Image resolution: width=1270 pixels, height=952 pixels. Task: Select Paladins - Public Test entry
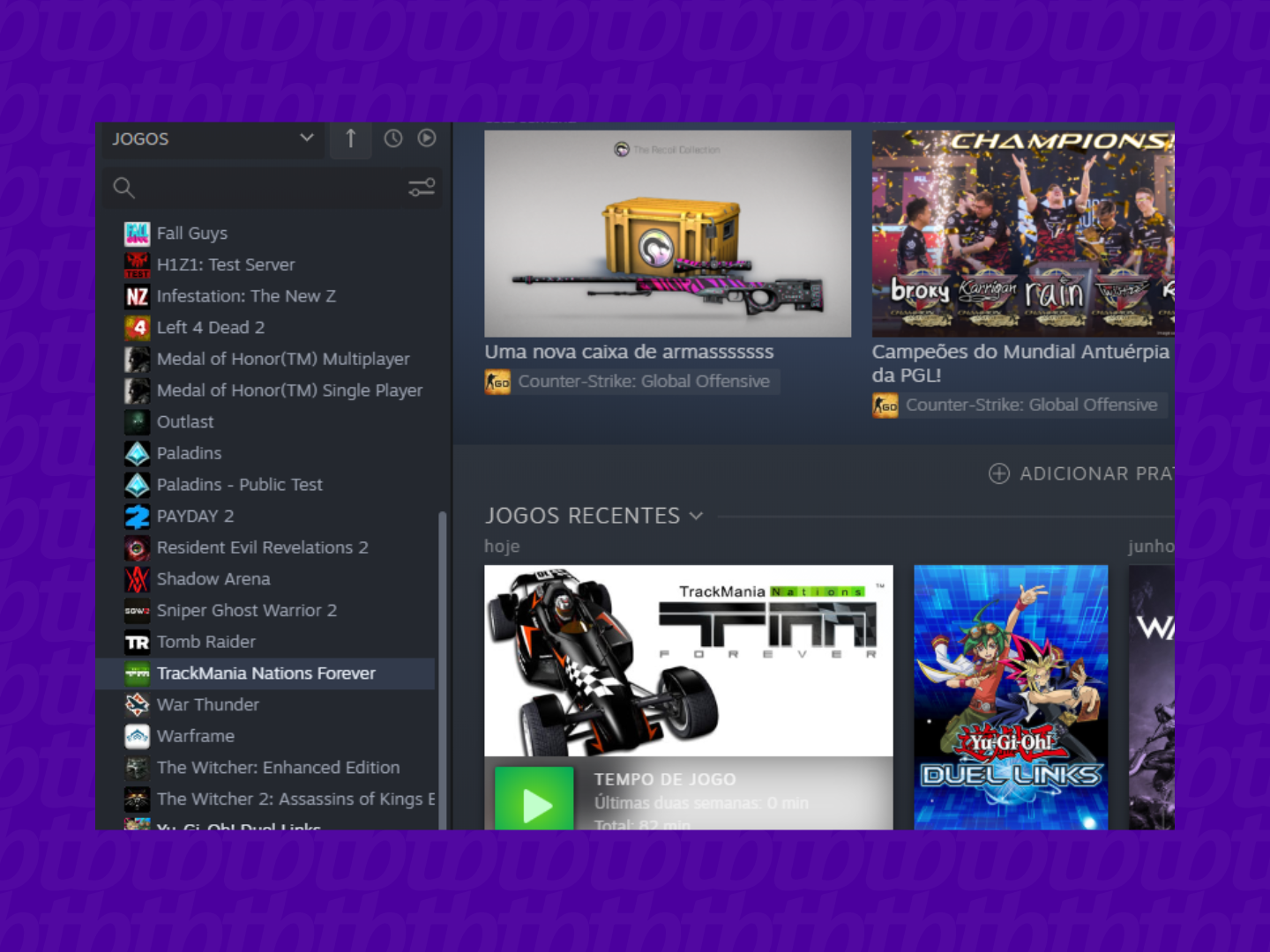coord(265,485)
